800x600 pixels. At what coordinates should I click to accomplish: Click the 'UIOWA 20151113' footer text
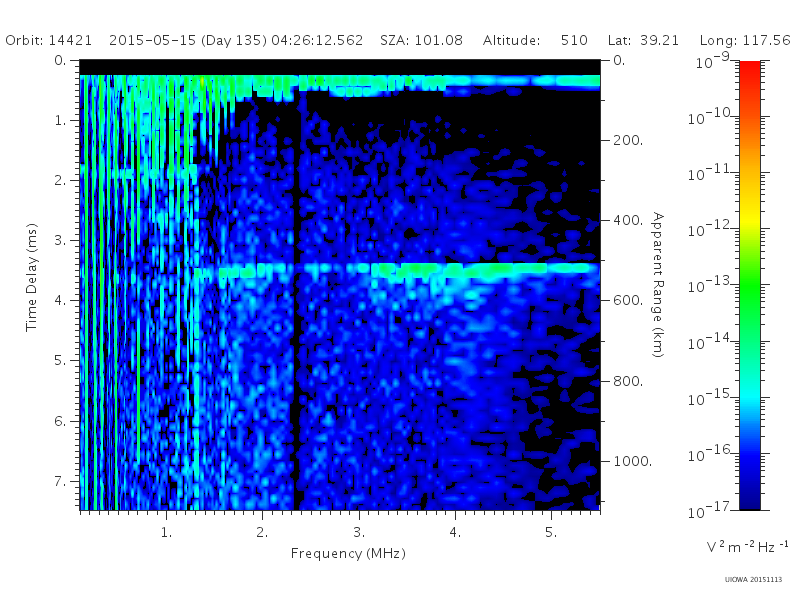[753, 580]
